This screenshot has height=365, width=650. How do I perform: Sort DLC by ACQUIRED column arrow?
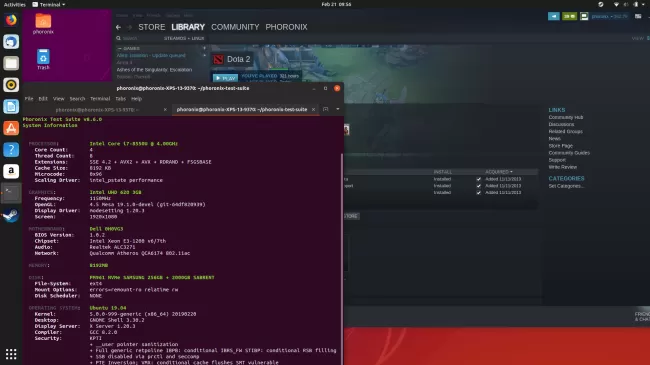pyautogui.click(x=511, y=172)
